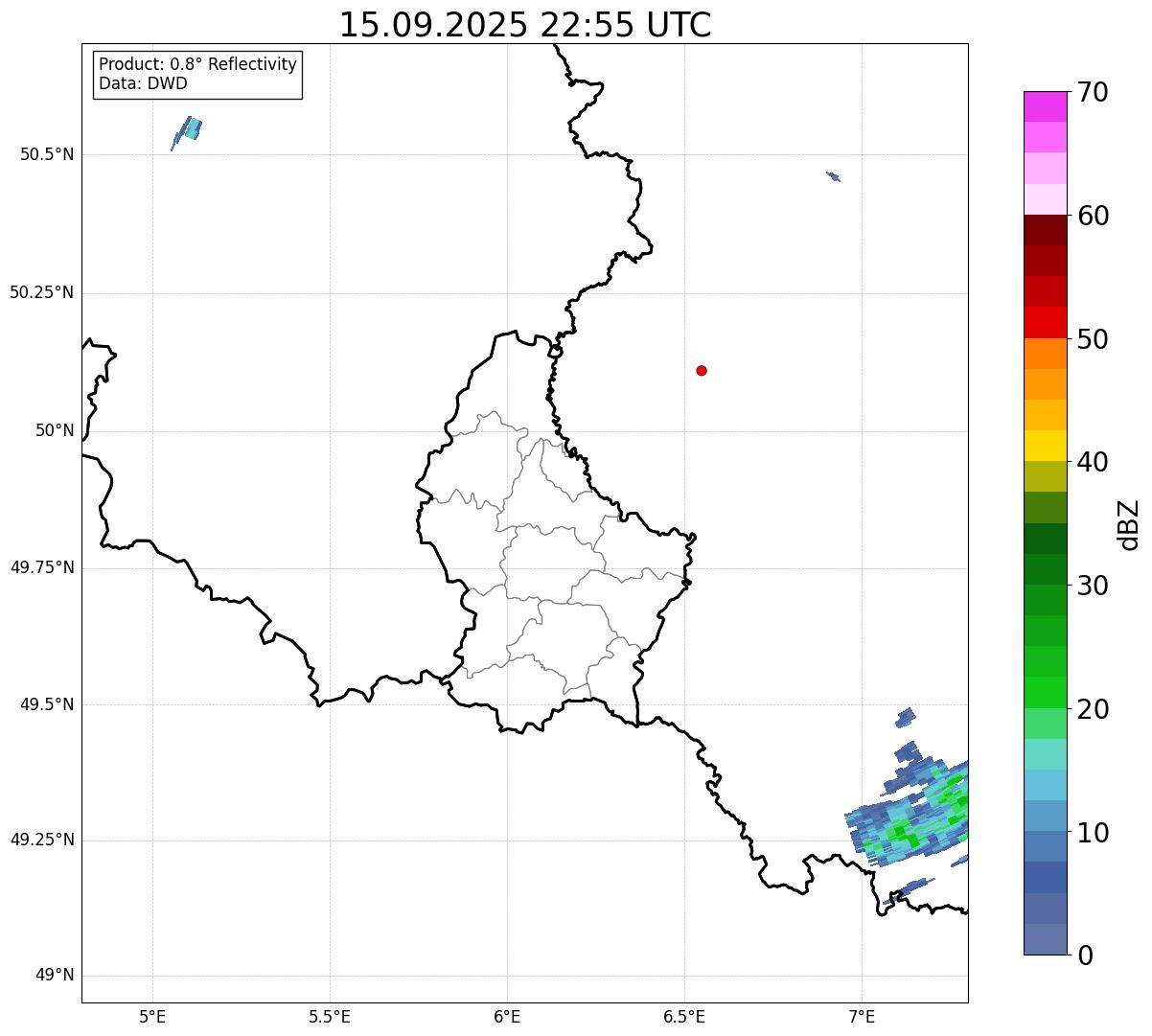This screenshot has width=1152, height=1036.
Task: Click the Data: DWD label
Action: coord(143,83)
